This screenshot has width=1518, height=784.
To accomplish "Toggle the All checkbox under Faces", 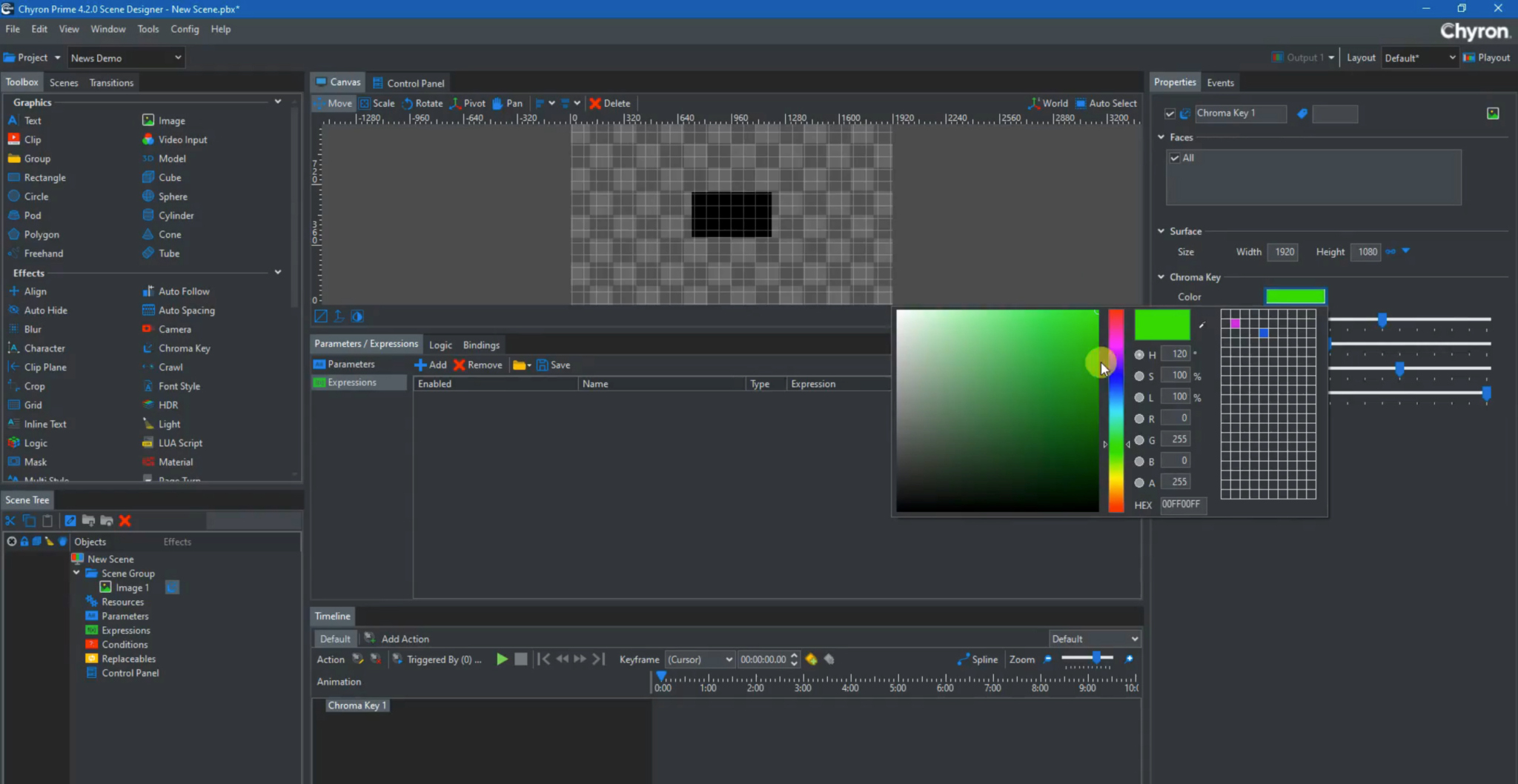I will (x=1175, y=157).
